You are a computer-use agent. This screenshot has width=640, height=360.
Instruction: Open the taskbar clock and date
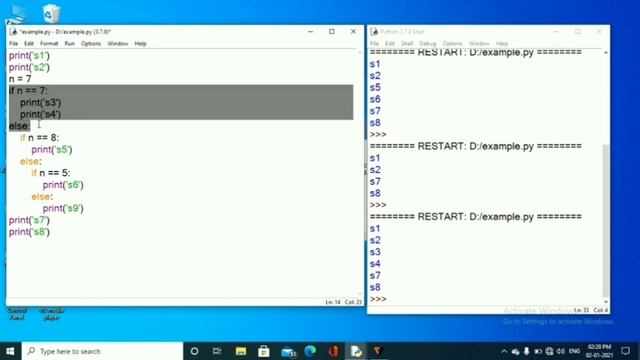(599, 351)
